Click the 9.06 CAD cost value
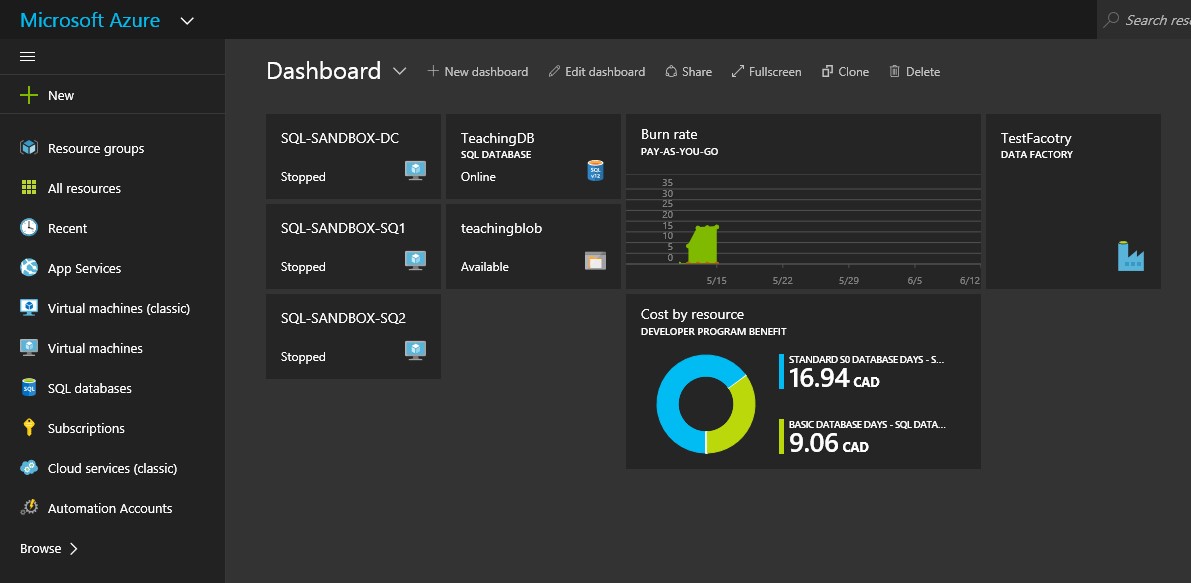The image size is (1191, 583). click(x=829, y=443)
